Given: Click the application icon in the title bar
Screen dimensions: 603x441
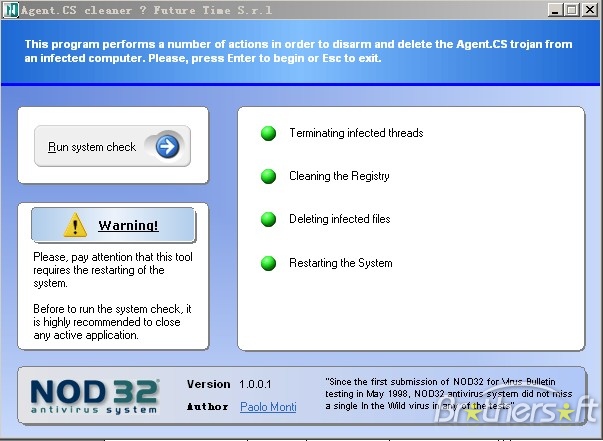Looking at the screenshot, I should [x=10, y=10].
